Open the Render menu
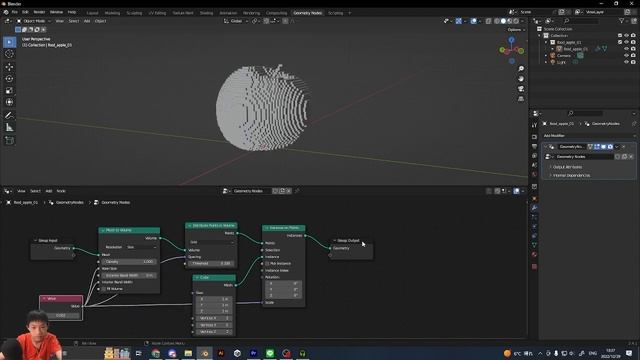 [x=39, y=12]
